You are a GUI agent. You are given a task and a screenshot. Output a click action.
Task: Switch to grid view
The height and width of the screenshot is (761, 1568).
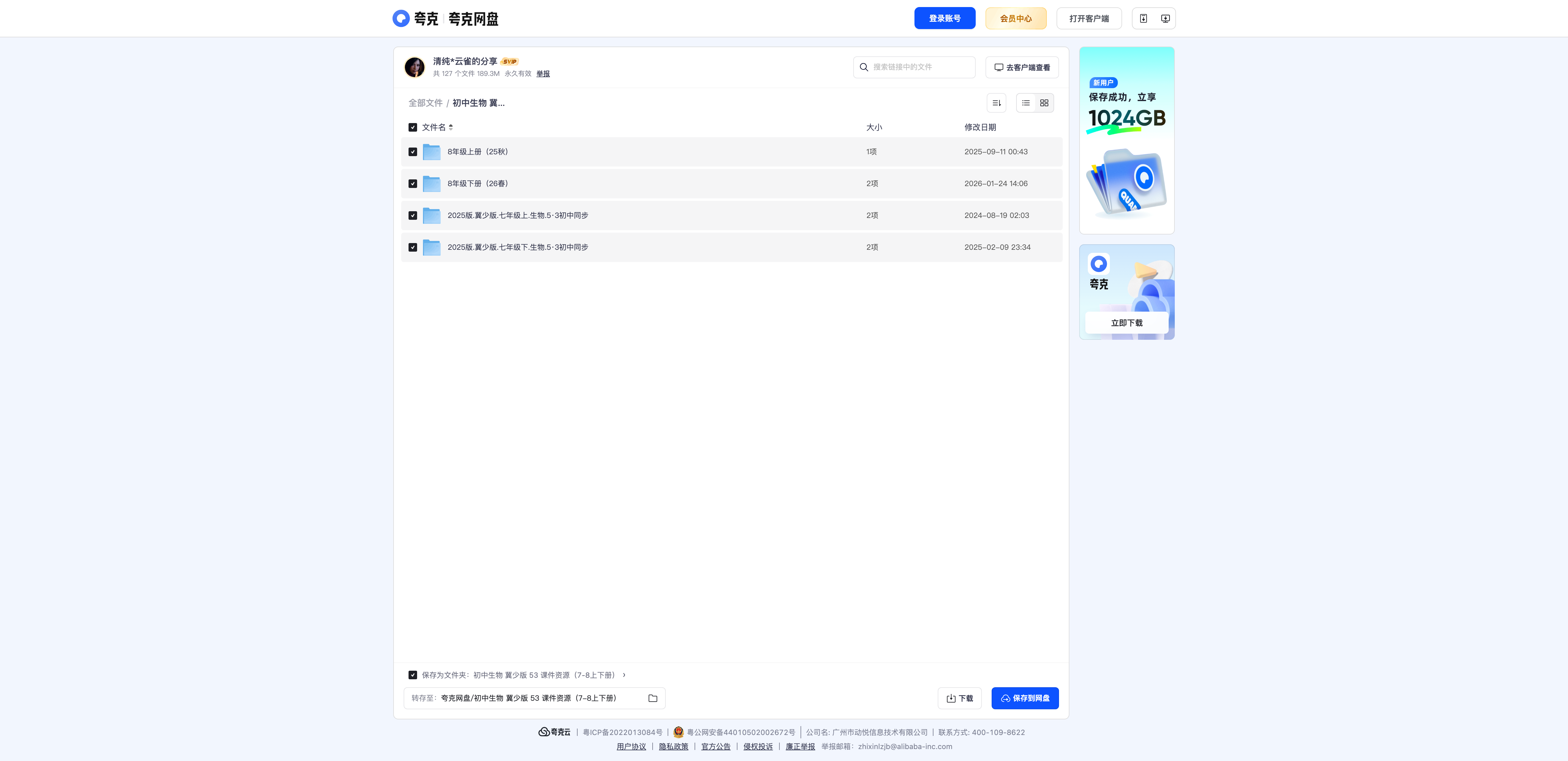point(1044,103)
